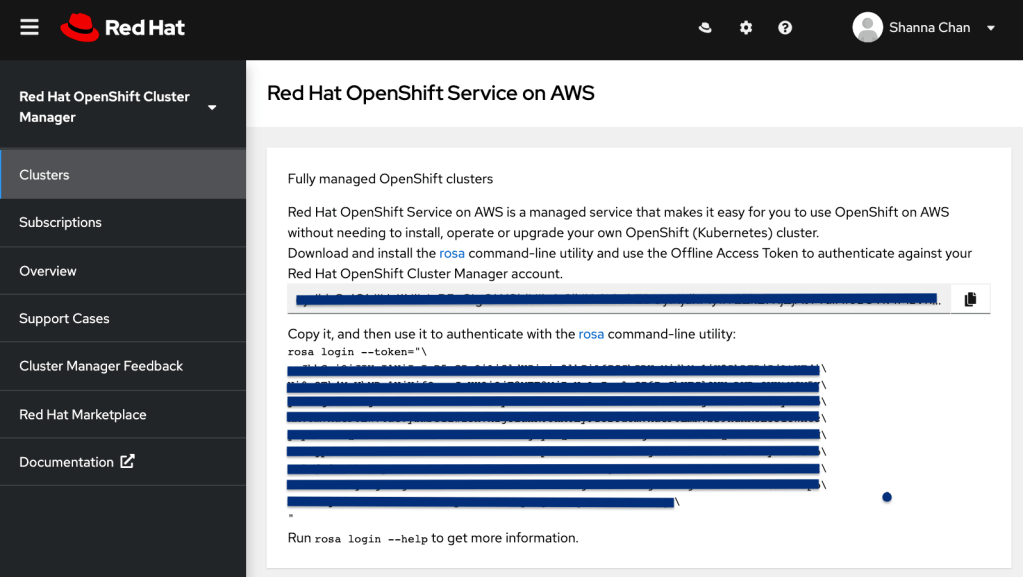This screenshot has height=577, width=1023.
Task: Click the user avatar picture
Action: point(867,28)
